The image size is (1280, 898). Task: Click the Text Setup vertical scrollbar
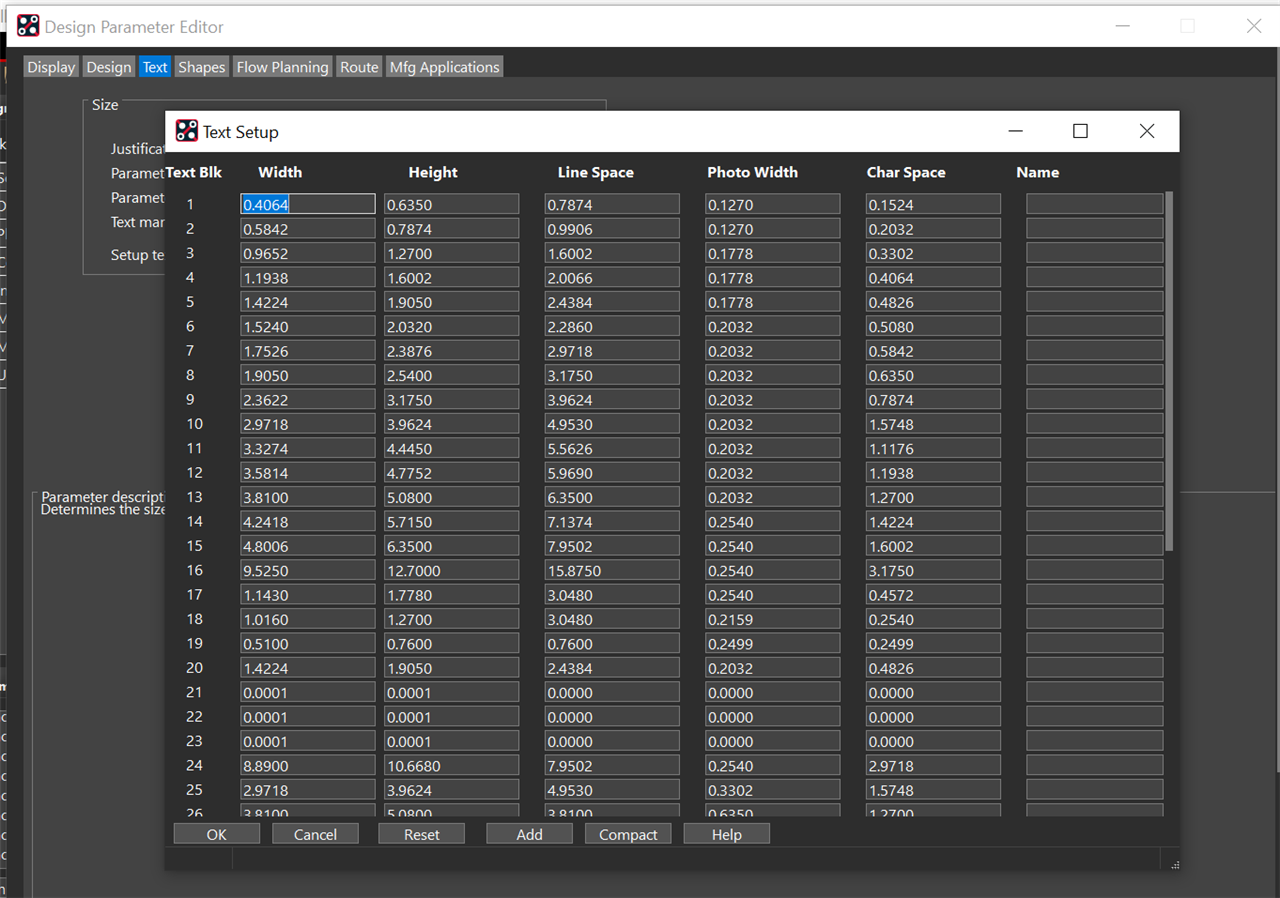point(1169,371)
